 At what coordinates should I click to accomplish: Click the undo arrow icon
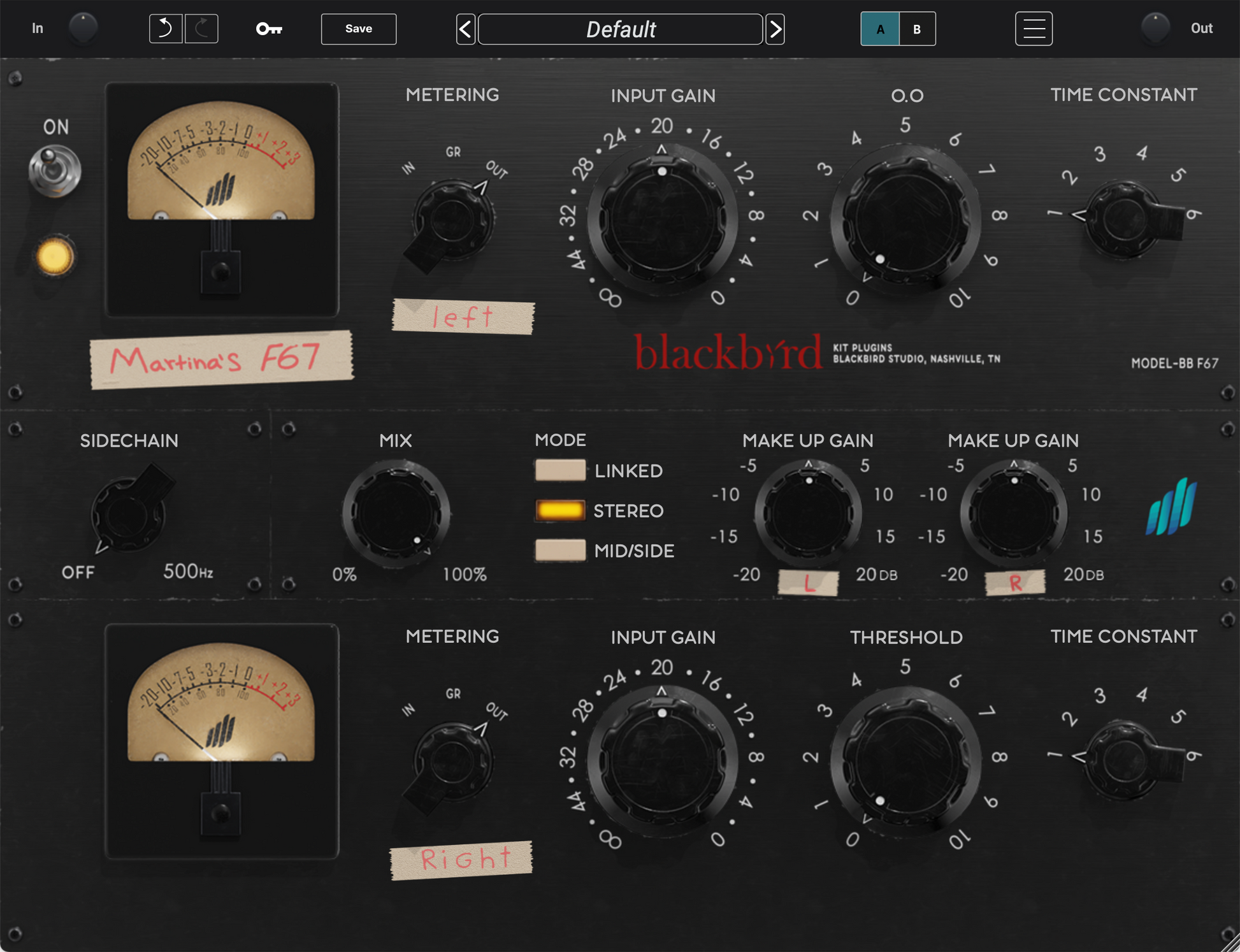166,29
